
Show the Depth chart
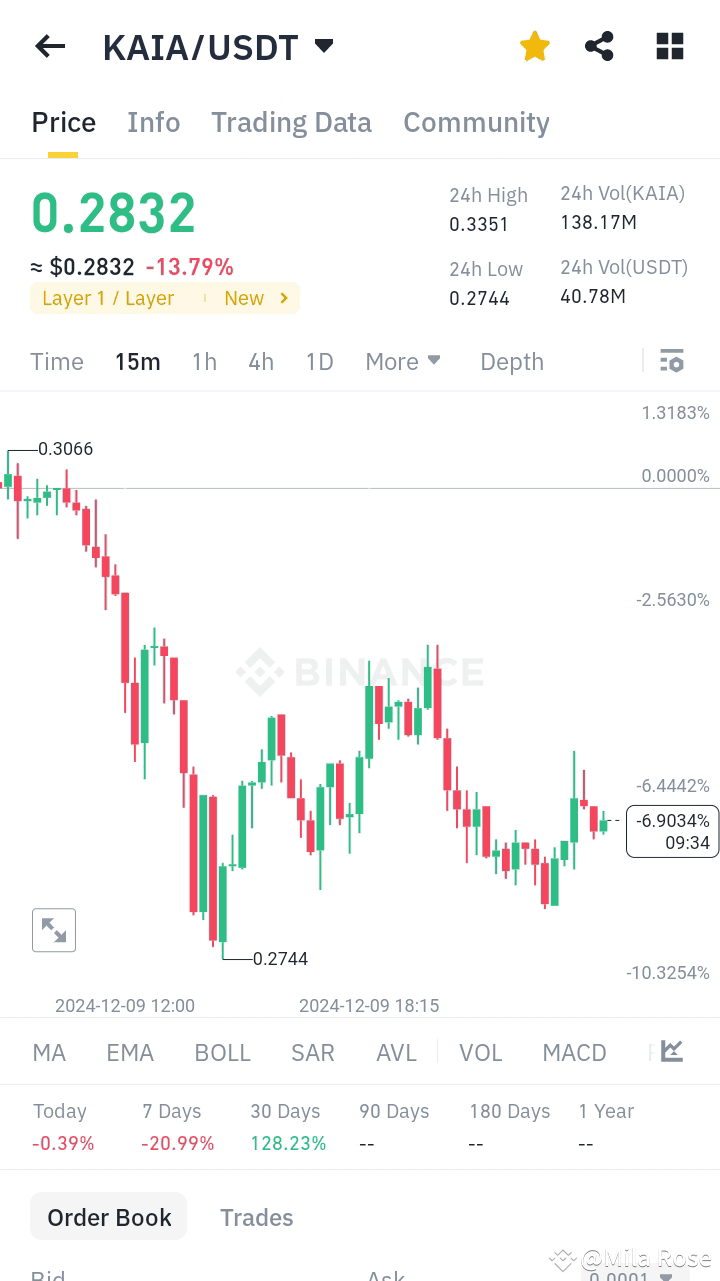(x=511, y=361)
